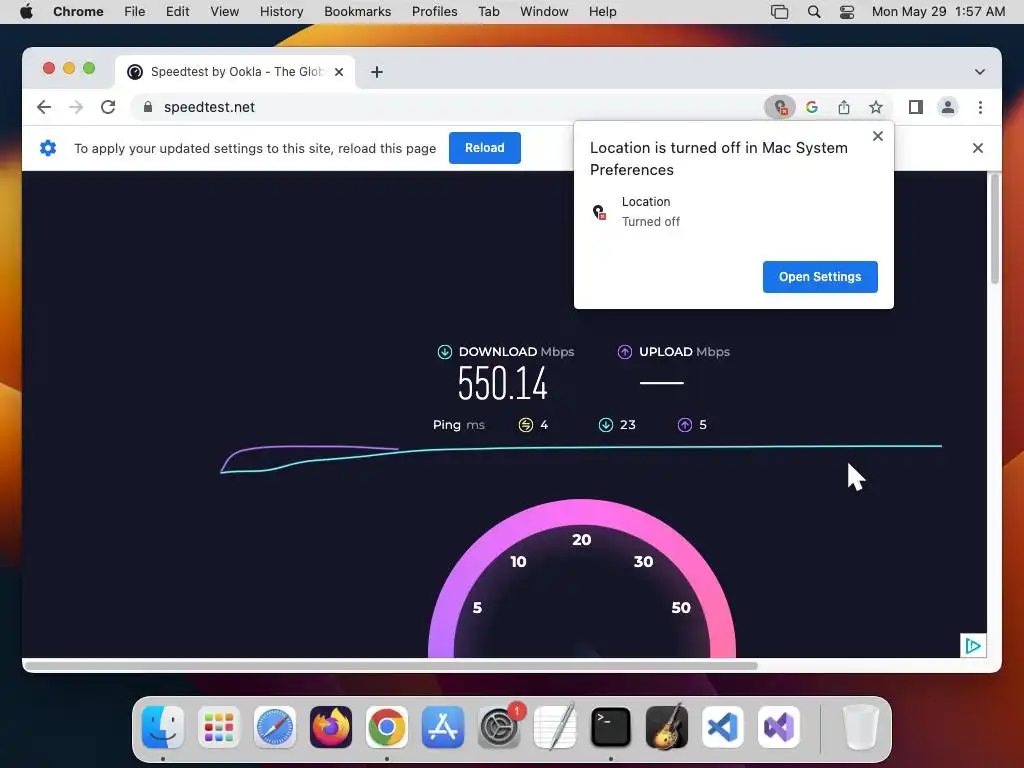Click the upload arrow icon beside UPLOAD

[x=625, y=352]
